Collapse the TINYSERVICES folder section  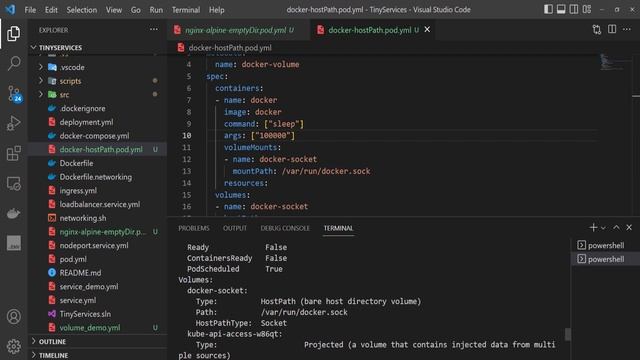coord(98,48)
